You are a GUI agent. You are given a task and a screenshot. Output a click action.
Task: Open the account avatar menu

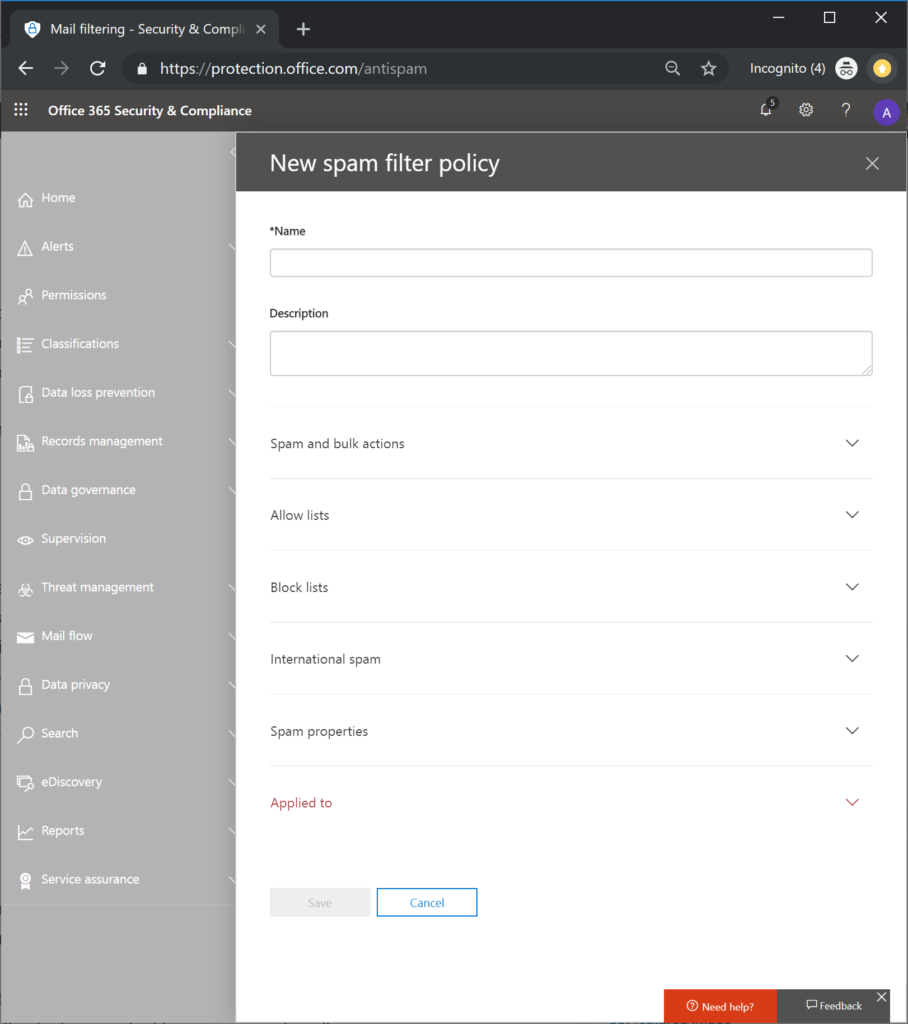[x=886, y=112]
